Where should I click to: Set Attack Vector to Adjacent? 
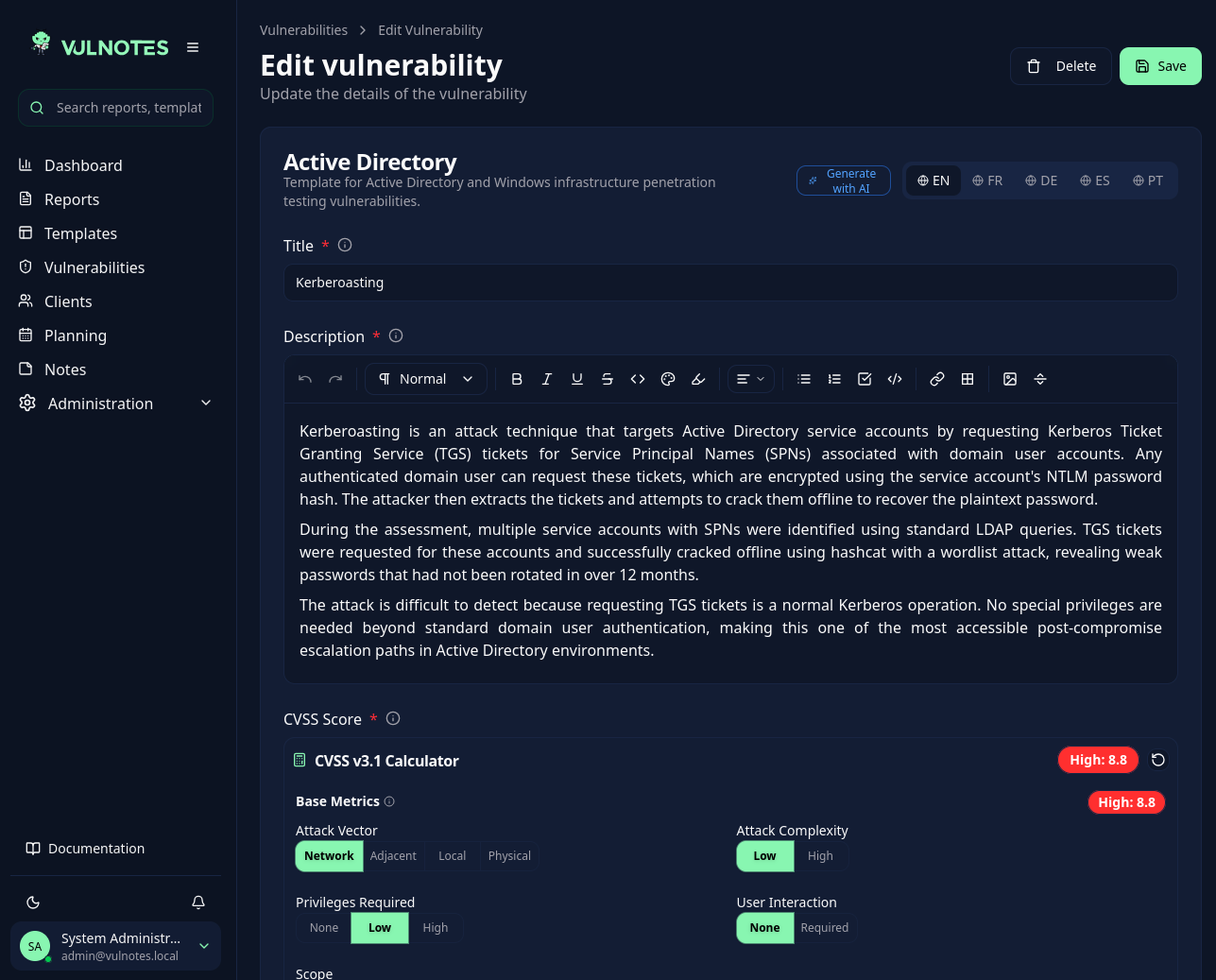click(393, 856)
